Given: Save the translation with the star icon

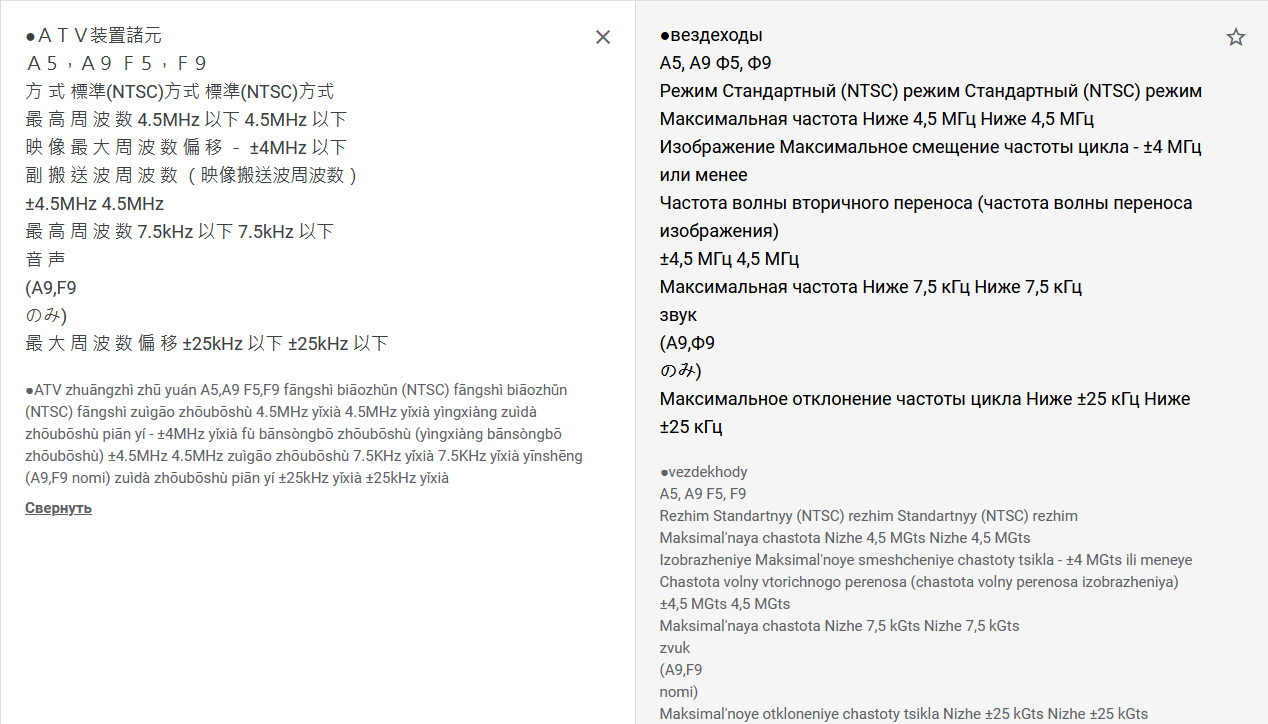Looking at the screenshot, I should point(1236,37).
